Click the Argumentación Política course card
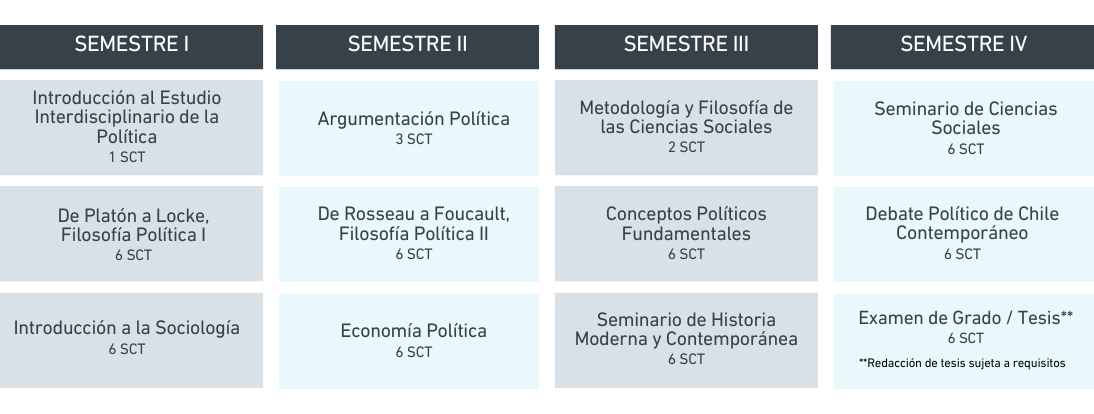The height and width of the screenshot is (414, 1094). click(409, 128)
